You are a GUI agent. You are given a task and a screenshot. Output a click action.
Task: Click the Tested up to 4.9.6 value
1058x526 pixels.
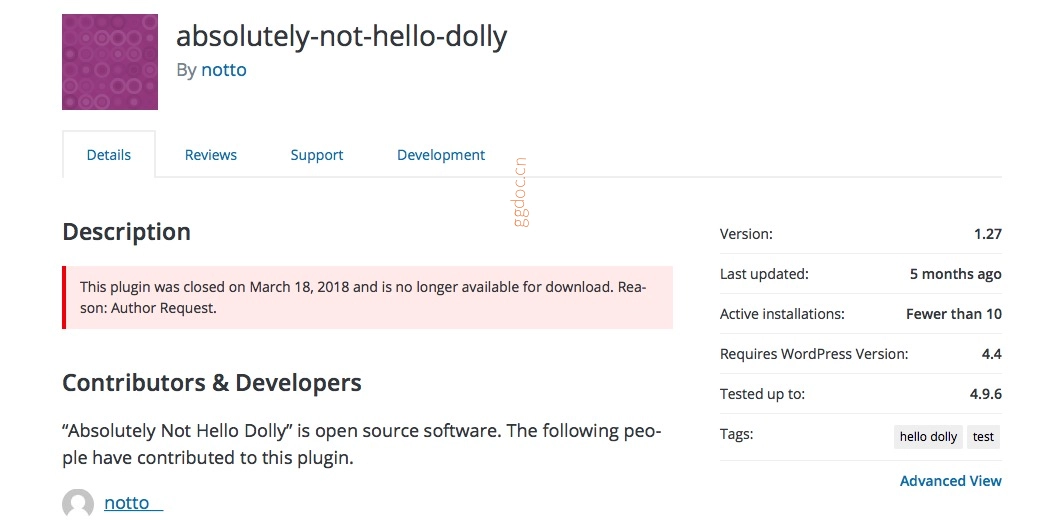pyautogui.click(x=986, y=394)
